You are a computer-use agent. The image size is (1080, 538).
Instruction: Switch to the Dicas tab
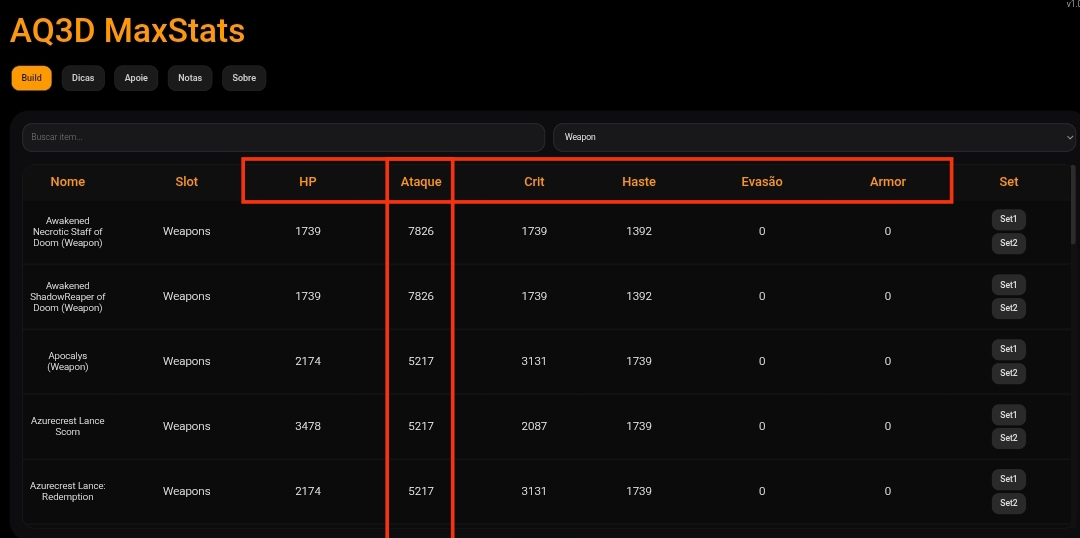[x=83, y=78]
